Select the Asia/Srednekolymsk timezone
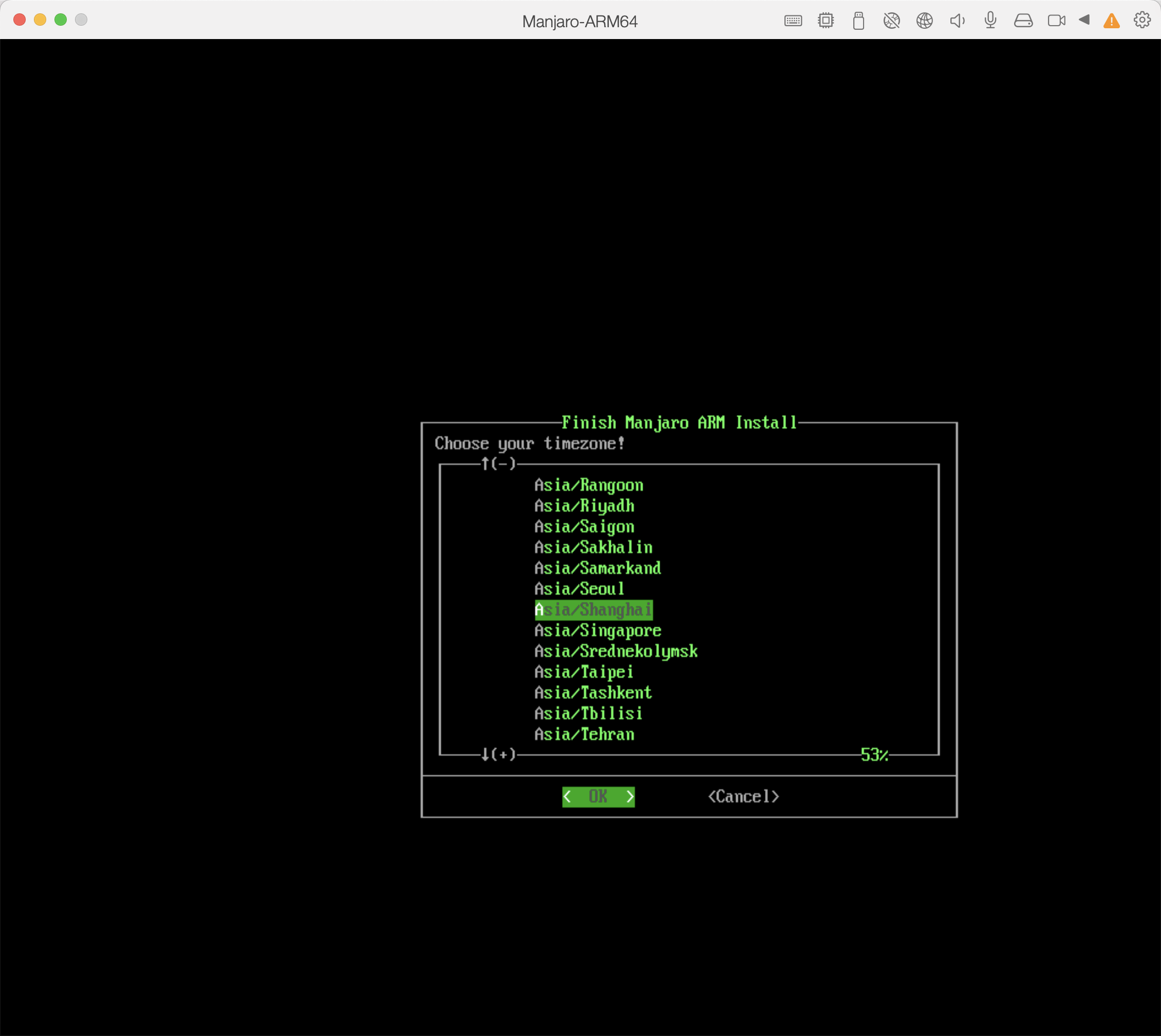Viewport: 1161px width, 1036px height. coord(616,651)
